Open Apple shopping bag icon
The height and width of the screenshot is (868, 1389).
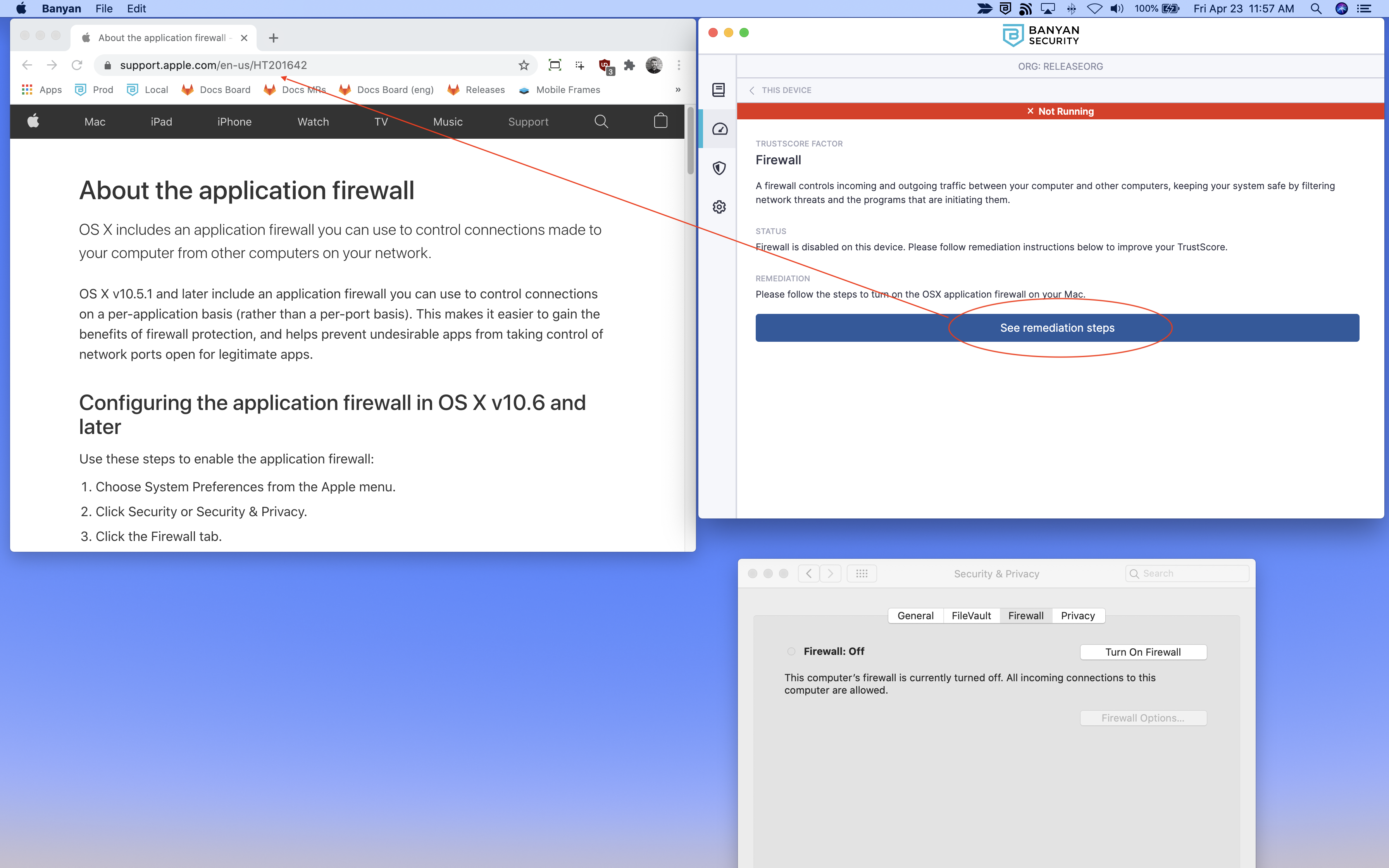click(x=661, y=121)
